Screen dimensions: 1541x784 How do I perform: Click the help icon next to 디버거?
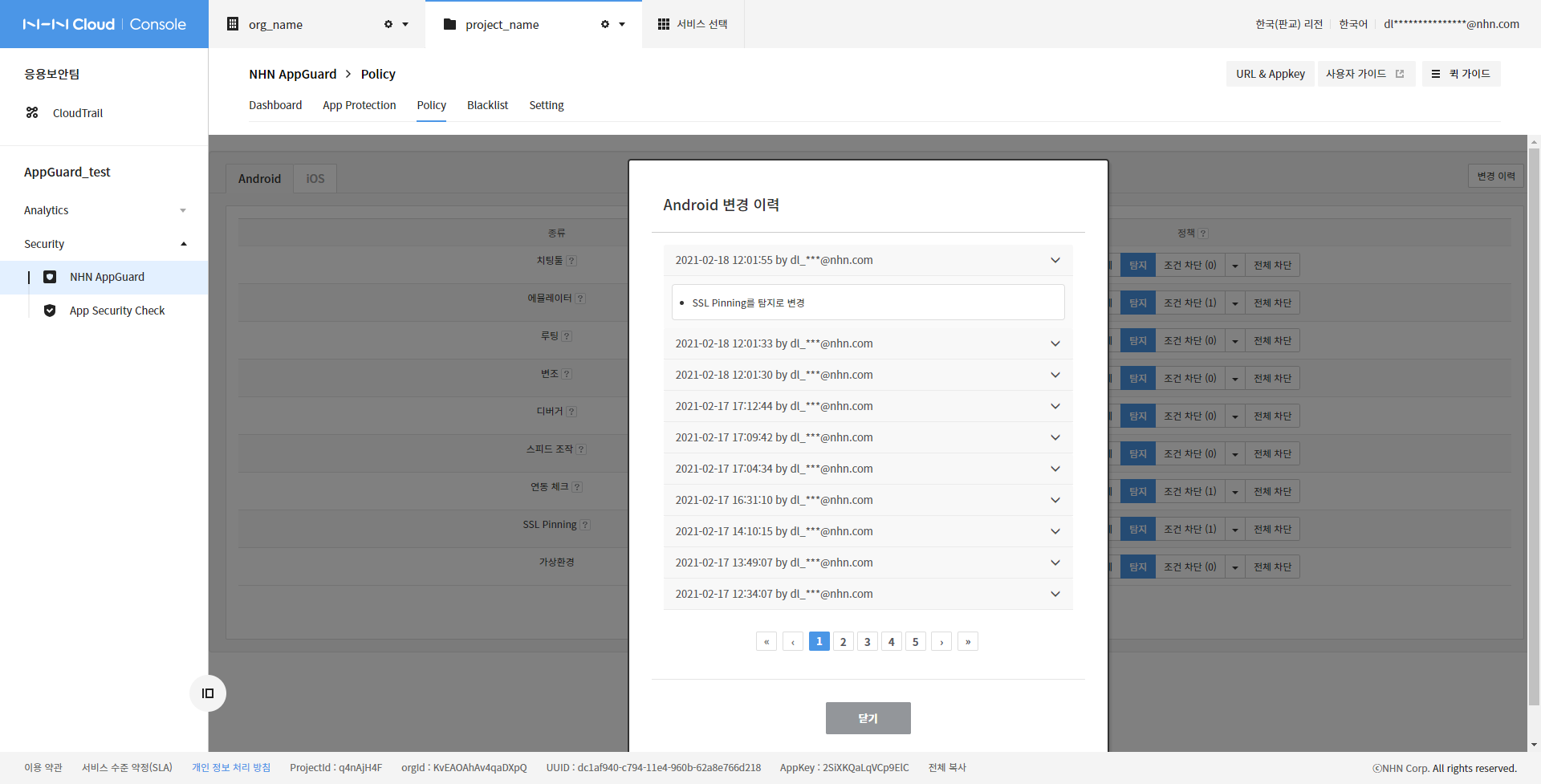571,412
